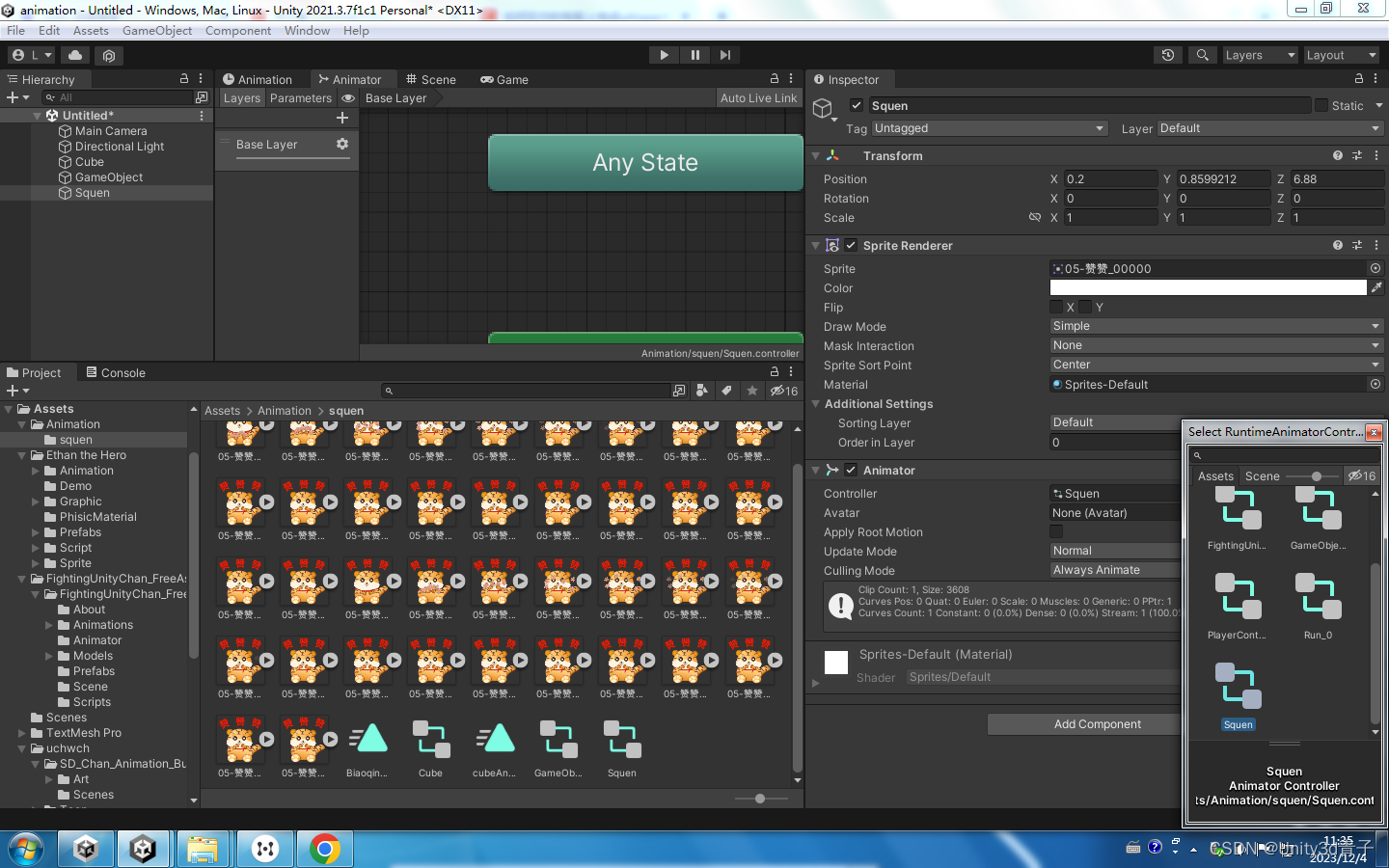Switch to Parameters in Animator

point(300,97)
